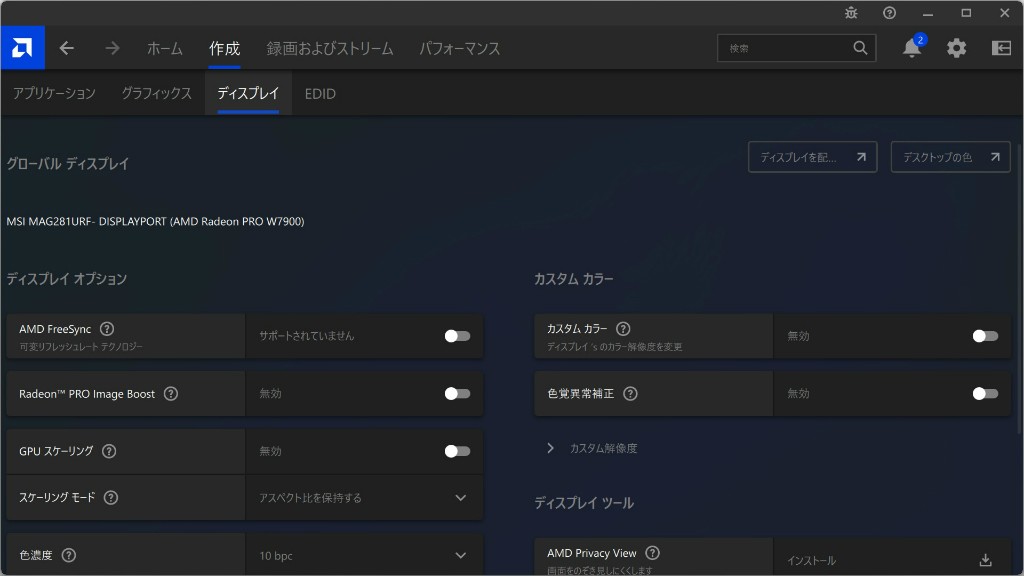The height and width of the screenshot is (576, 1024).
Task: Select the ディスプレイ sub-tab
Action: [x=248, y=93]
